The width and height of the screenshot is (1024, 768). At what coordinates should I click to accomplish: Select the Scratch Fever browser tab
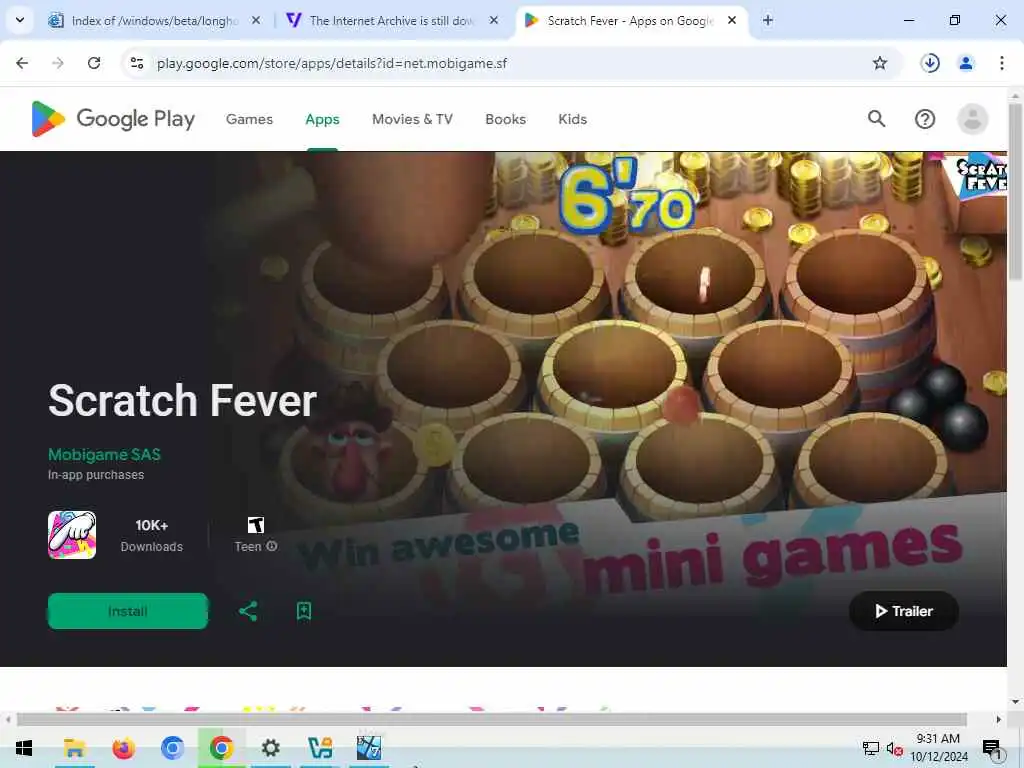630,20
